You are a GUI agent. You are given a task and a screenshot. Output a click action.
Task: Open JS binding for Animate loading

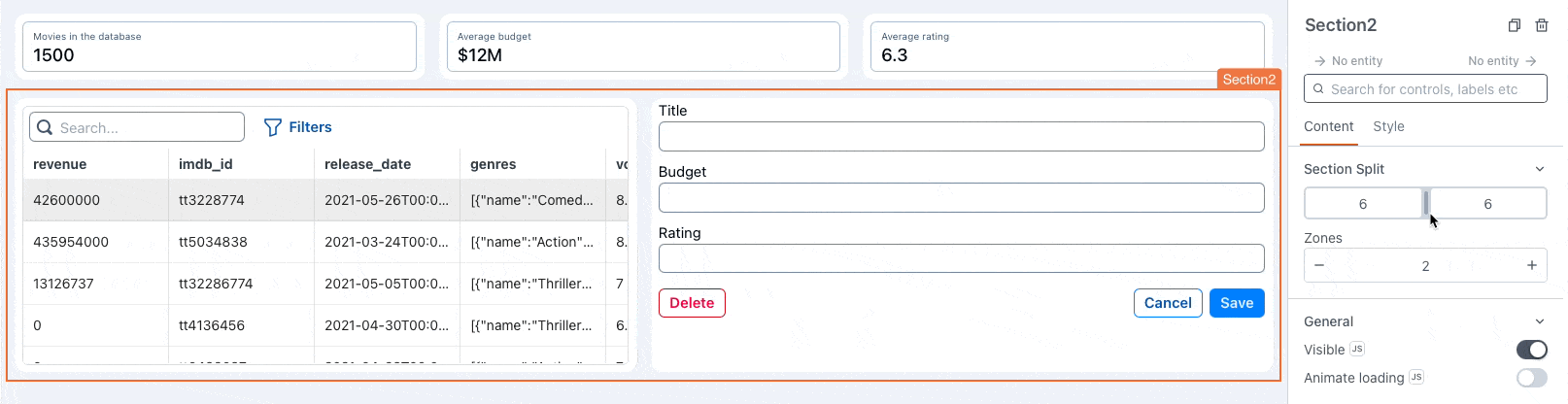coord(1416,377)
